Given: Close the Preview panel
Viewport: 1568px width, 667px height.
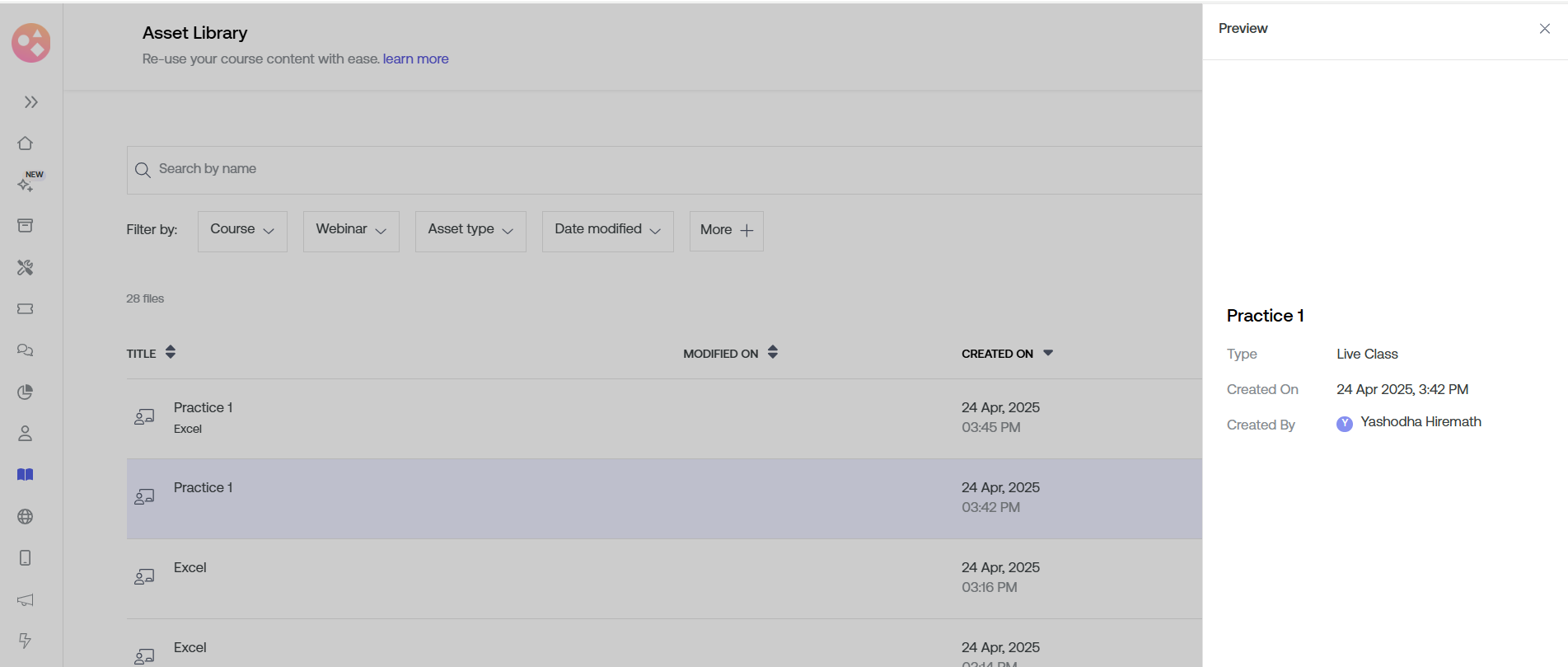Looking at the screenshot, I should click(x=1544, y=29).
